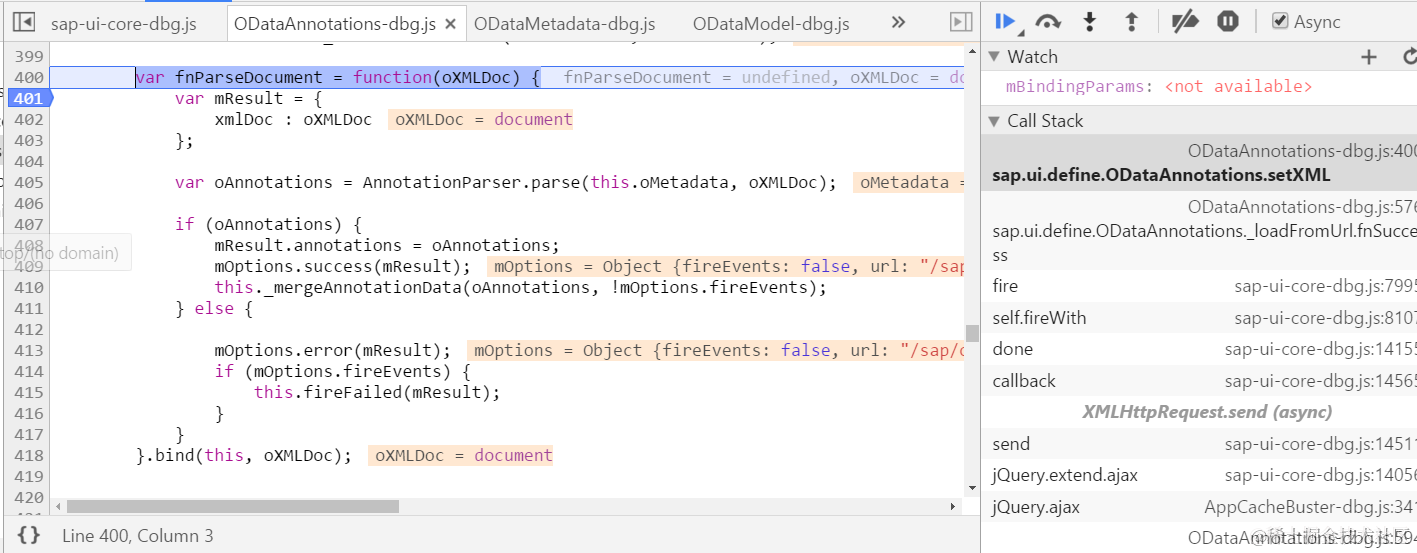Select jQuery.ajax call stack frame
Viewport: 1417px width, 553px height.
[1199, 507]
